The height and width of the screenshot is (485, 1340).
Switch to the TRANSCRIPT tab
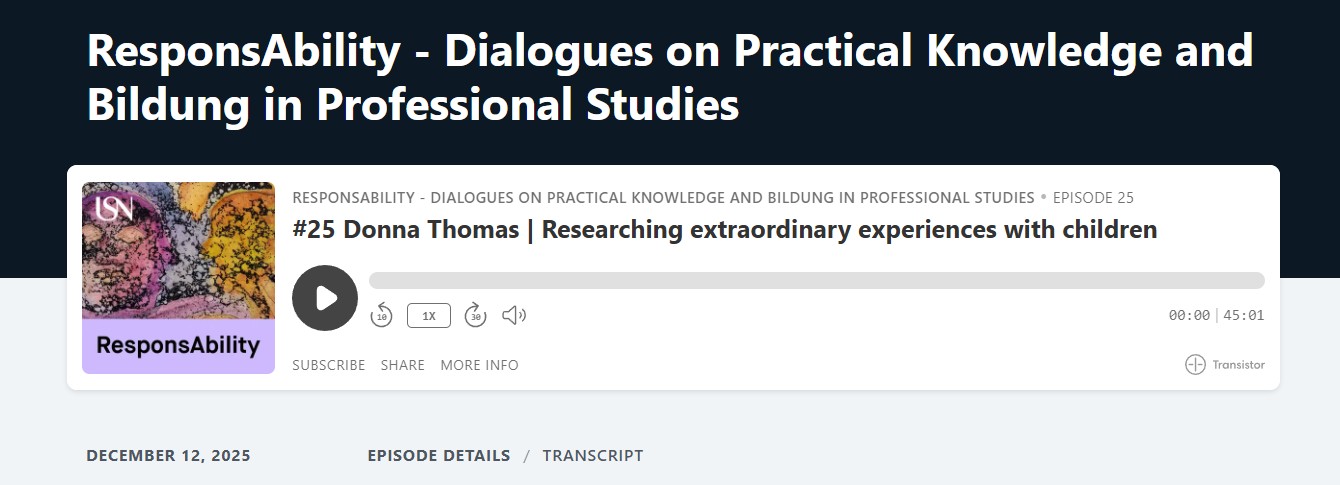593,455
